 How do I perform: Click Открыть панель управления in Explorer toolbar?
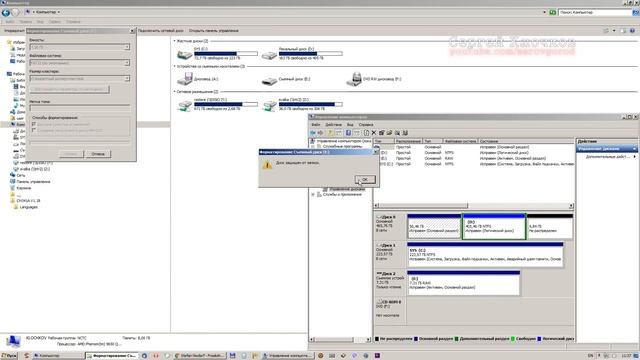pyautogui.click(x=213, y=31)
